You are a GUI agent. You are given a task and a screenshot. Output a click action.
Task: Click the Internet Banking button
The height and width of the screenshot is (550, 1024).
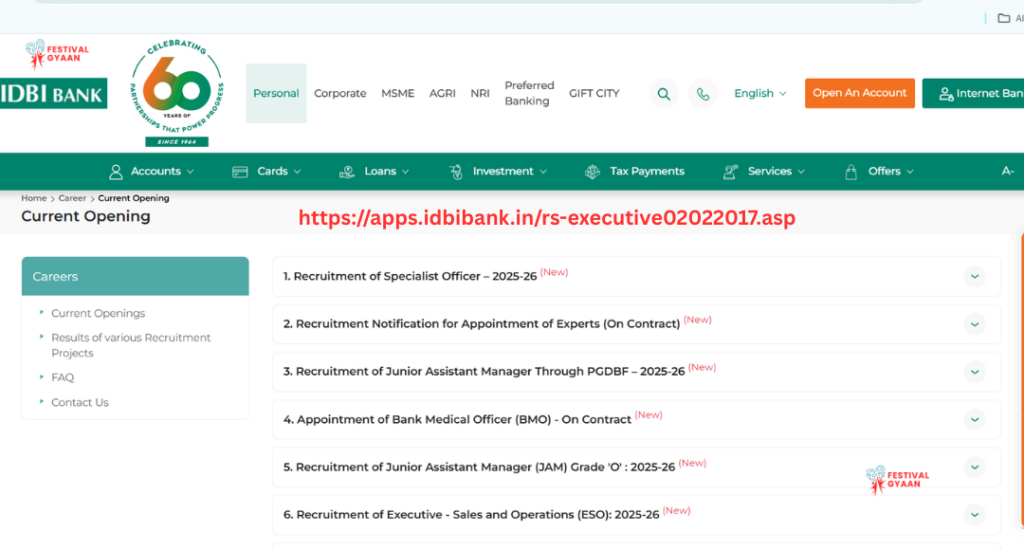tap(973, 93)
